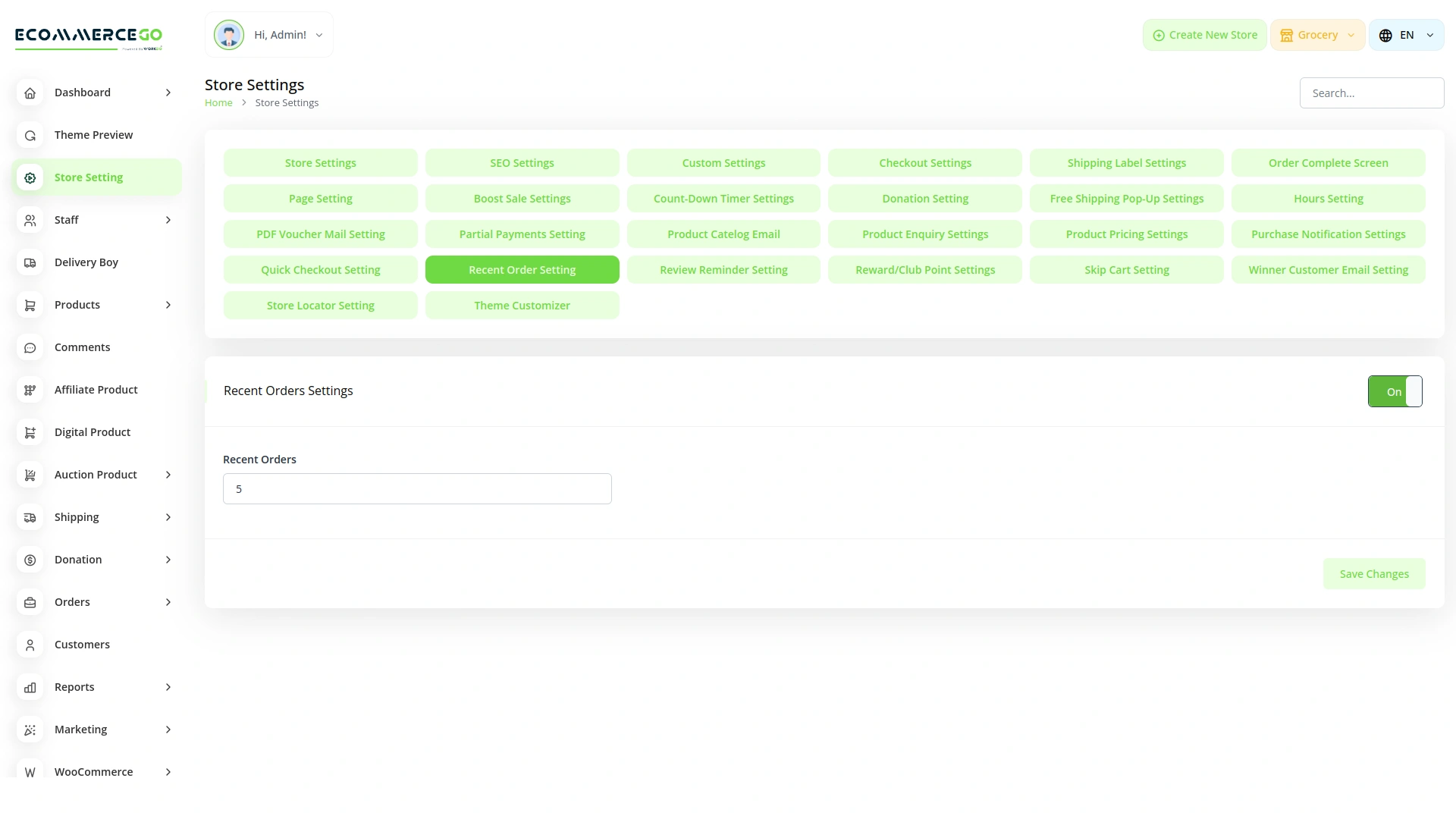
Task: Open the Customers icon in sidebar
Action: click(30, 645)
